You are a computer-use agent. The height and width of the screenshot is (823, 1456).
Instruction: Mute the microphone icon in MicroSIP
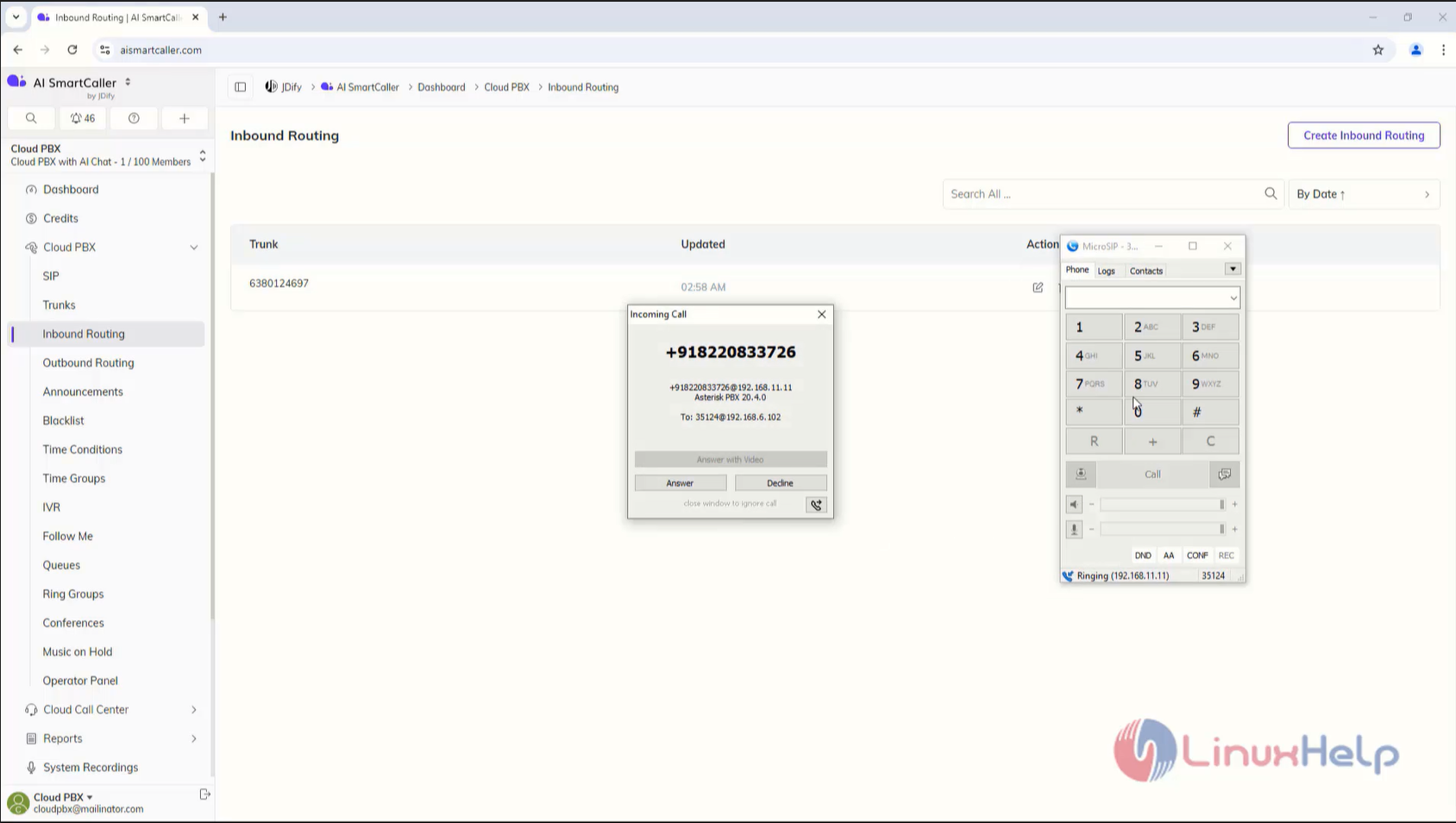tap(1074, 529)
